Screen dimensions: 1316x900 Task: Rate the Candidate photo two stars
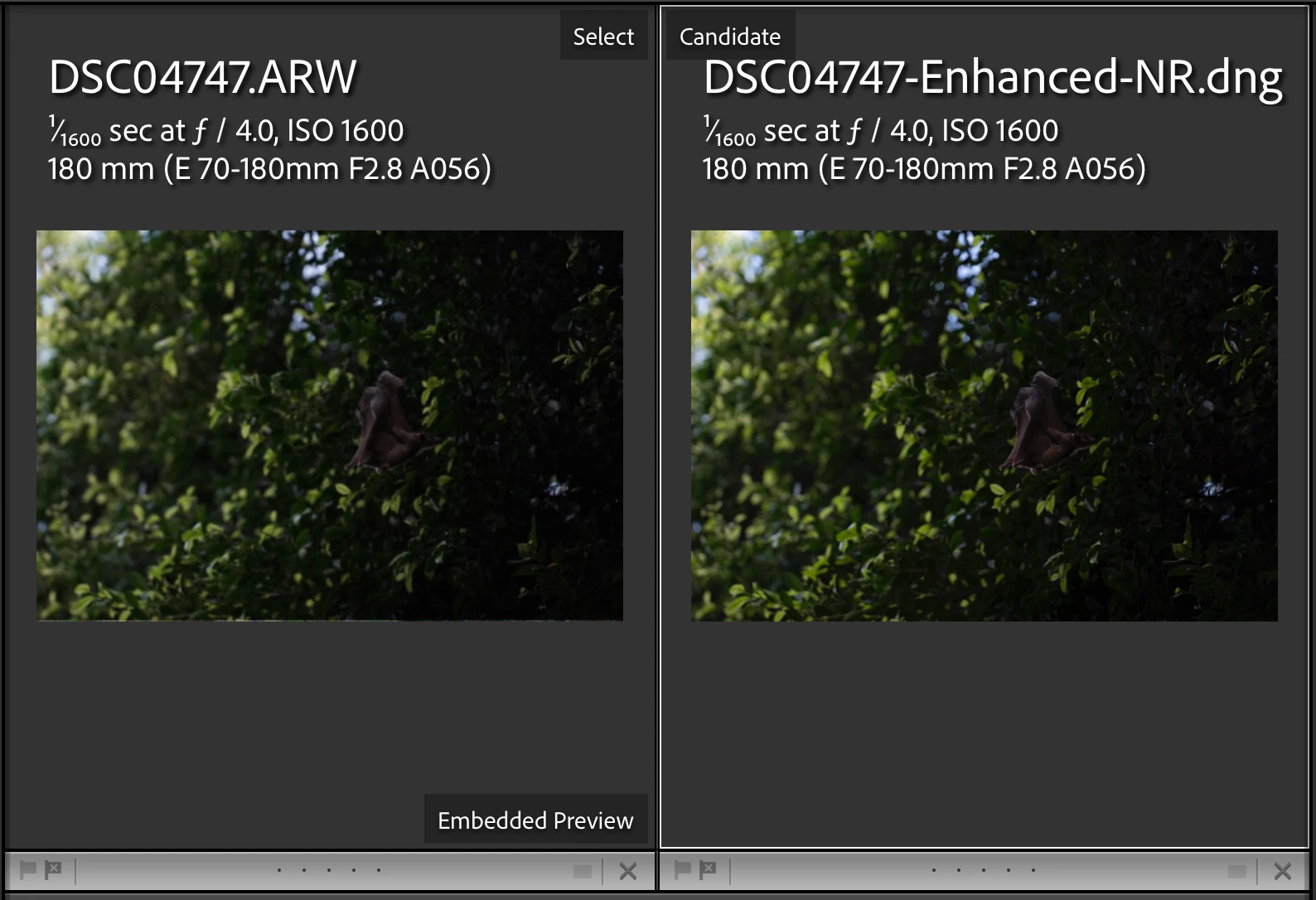pos(959,870)
